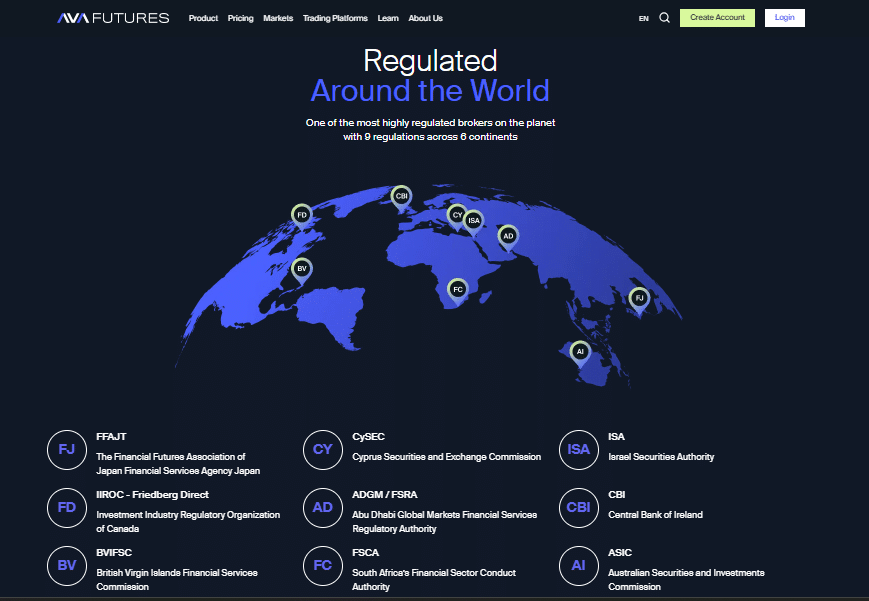The height and width of the screenshot is (601, 869).
Task: Click the FJ circle badge beside FFAJT
Action: (x=67, y=450)
